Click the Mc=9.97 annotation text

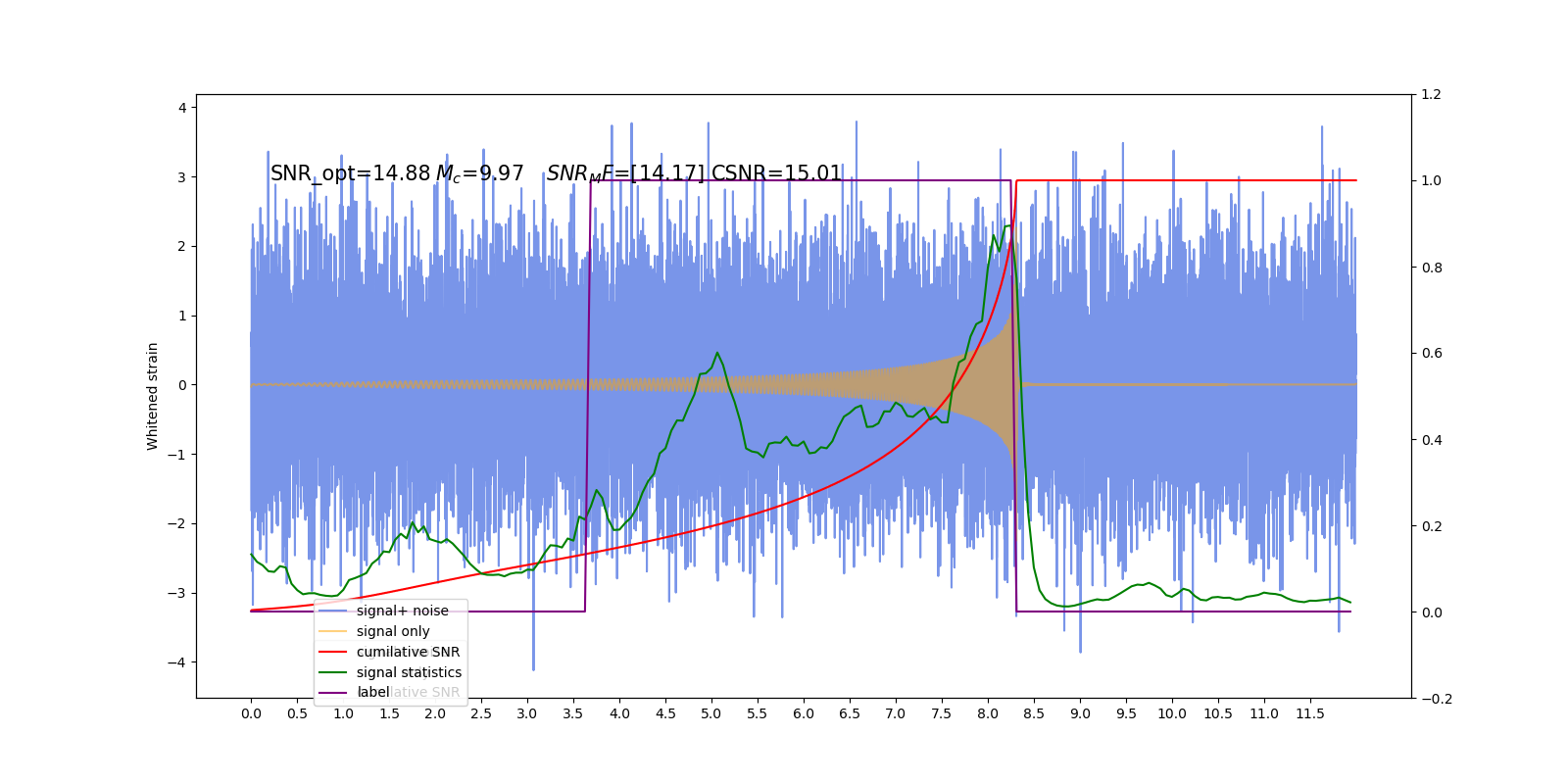(x=480, y=173)
